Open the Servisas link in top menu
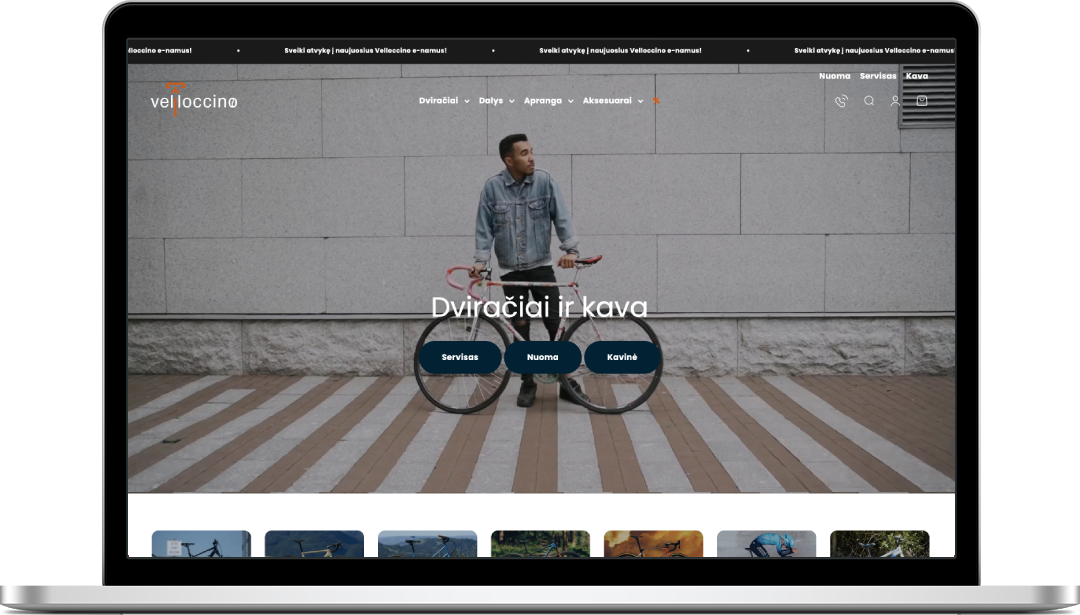 tap(878, 76)
